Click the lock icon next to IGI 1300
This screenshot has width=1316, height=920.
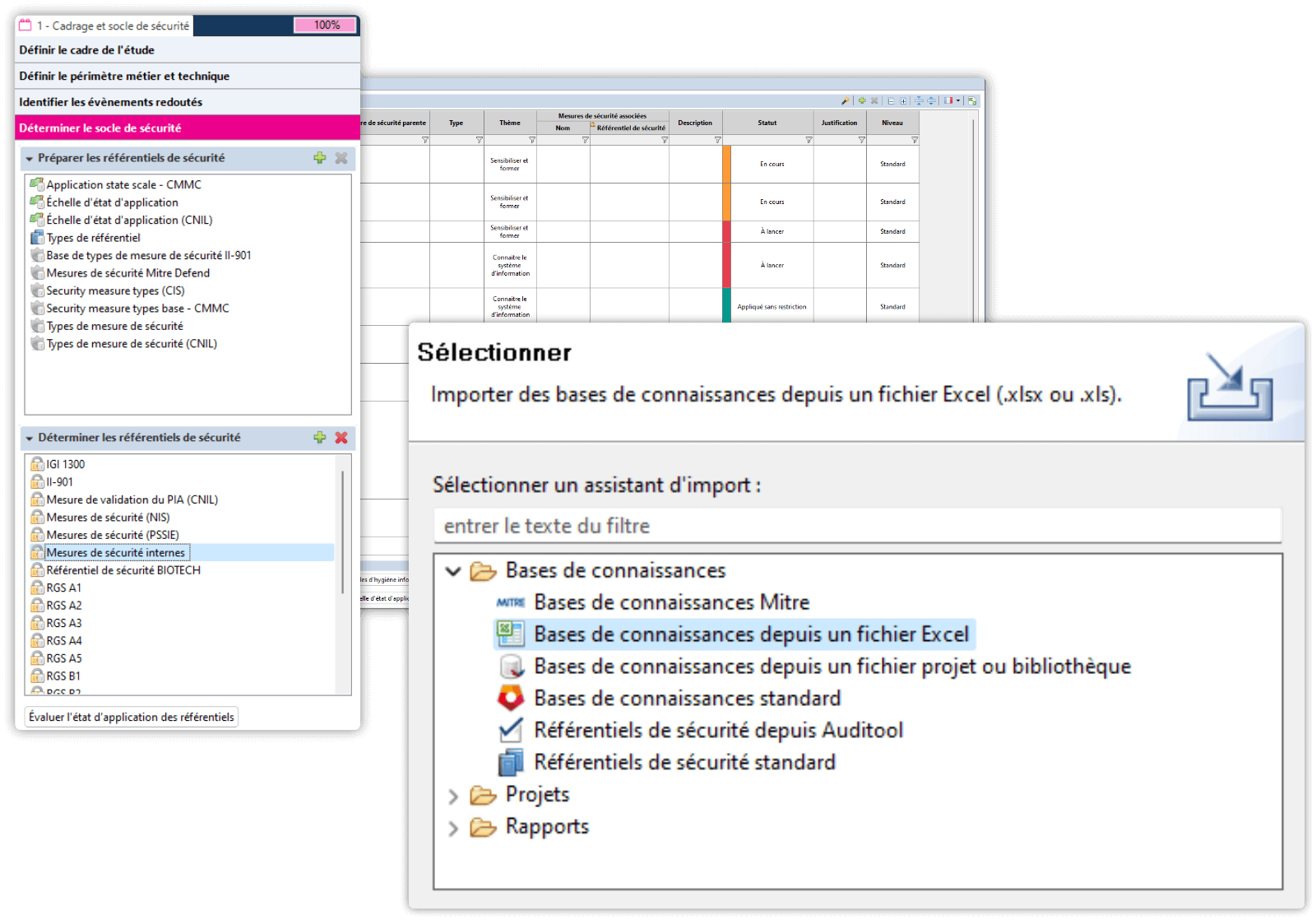click(x=37, y=464)
